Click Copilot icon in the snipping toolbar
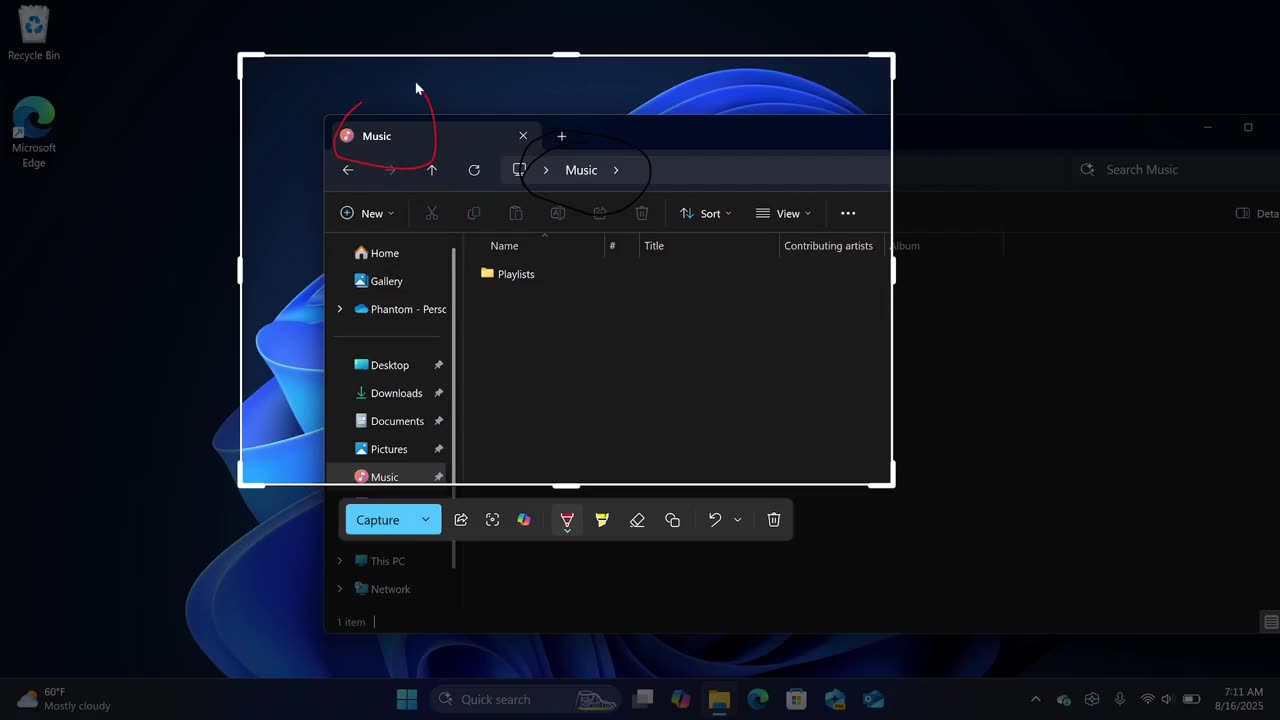1280x720 pixels. 524,520
